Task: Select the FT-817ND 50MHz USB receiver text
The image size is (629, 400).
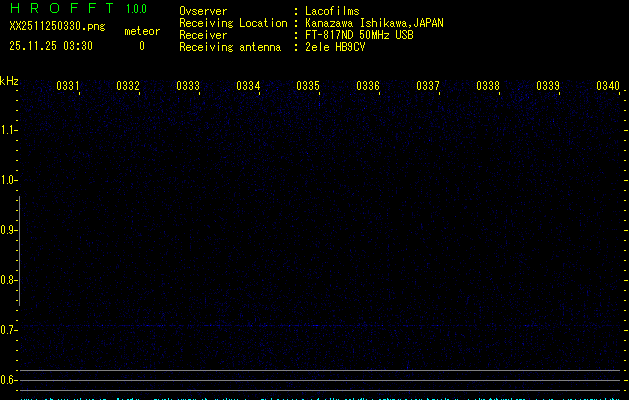Action: point(359,35)
